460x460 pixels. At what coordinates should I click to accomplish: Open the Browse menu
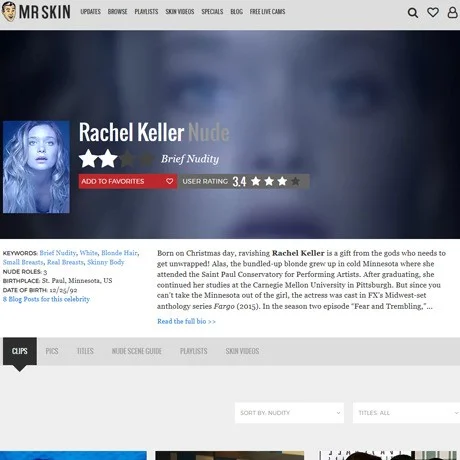point(117,12)
